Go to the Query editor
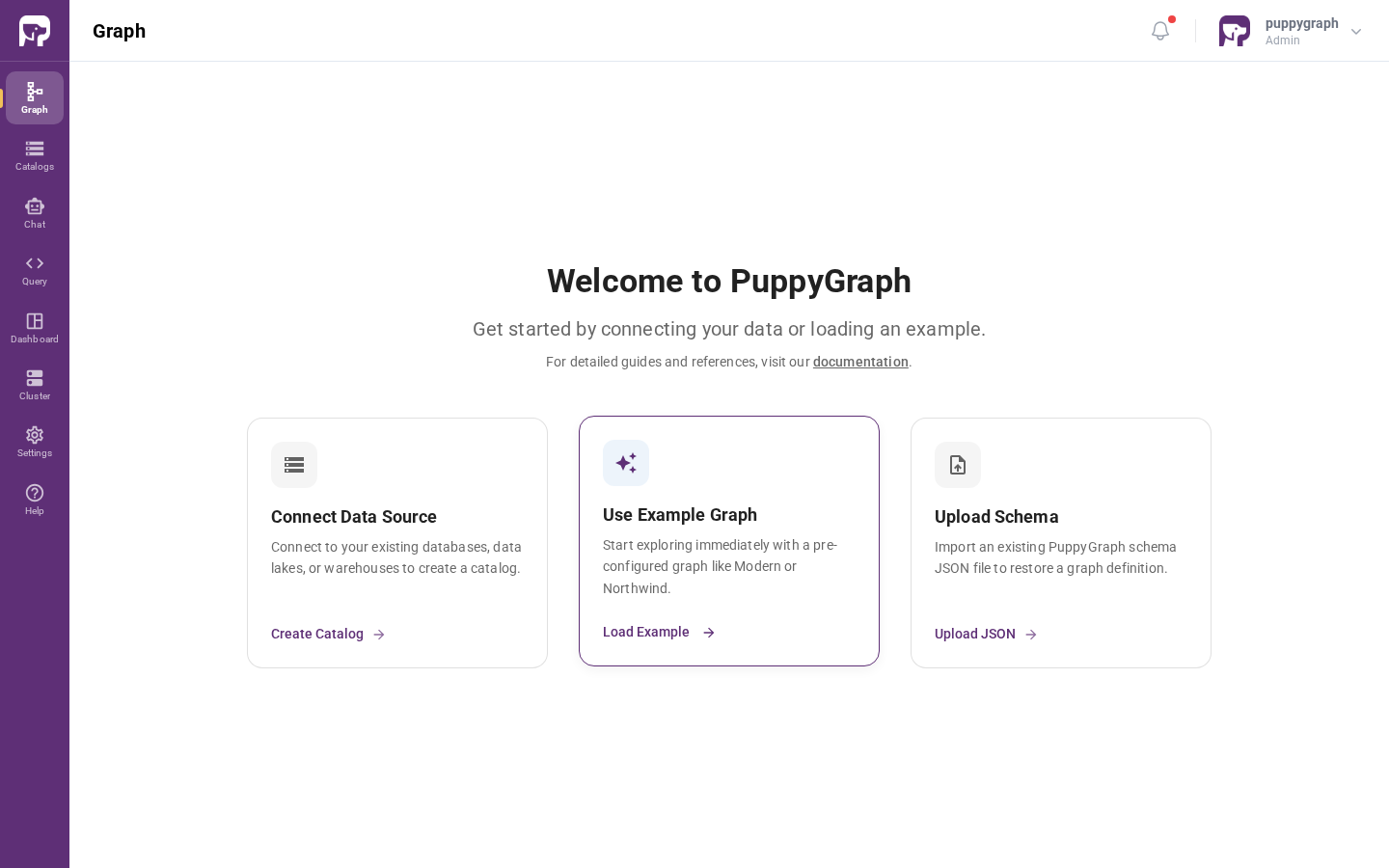 tap(35, 270)
